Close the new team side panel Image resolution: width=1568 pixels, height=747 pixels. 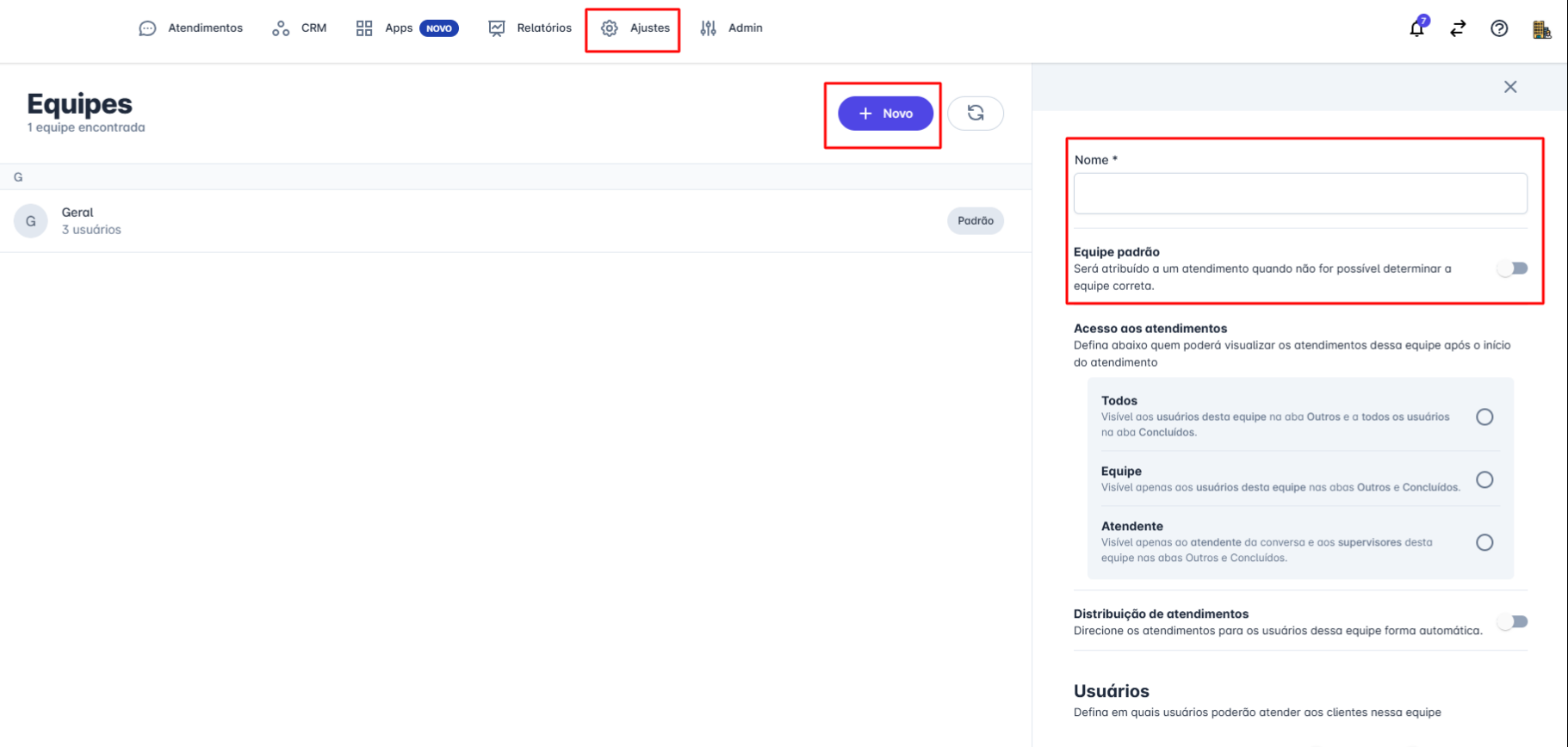point(1510,87)
